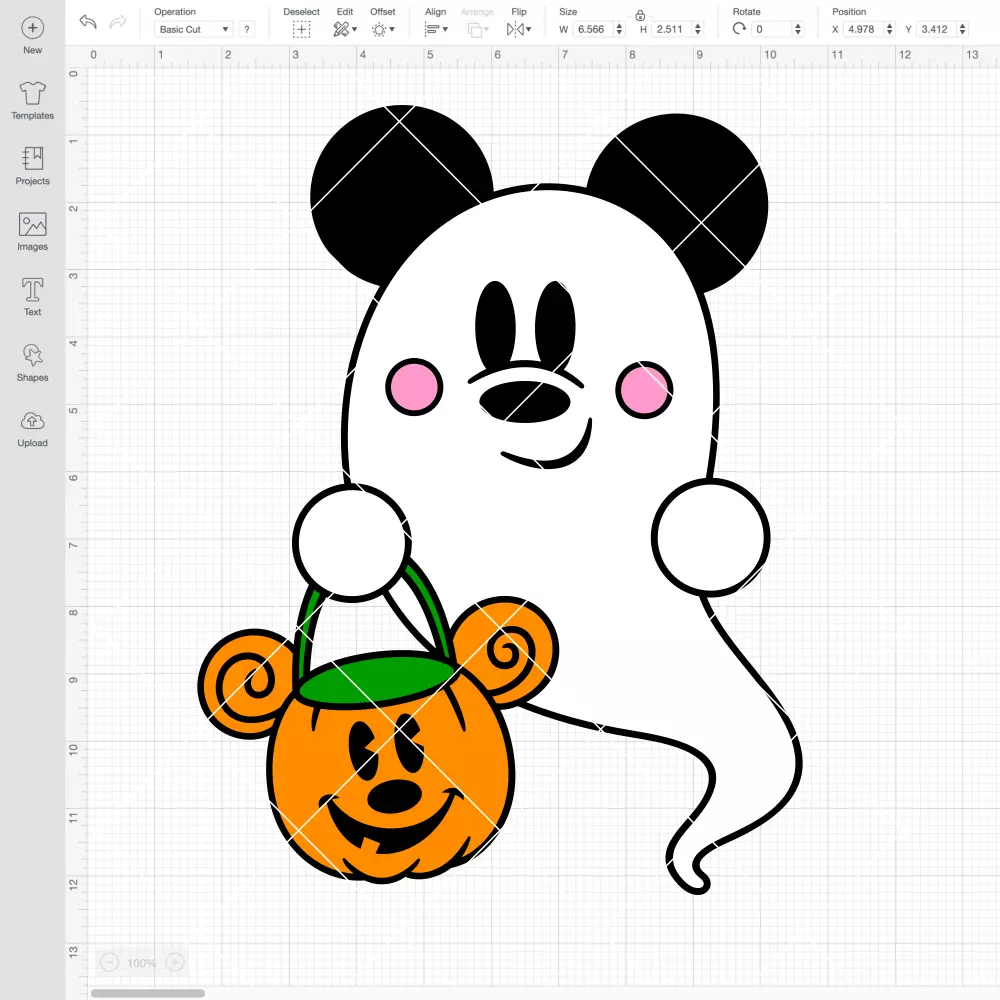Click the X position input field
This screenshot has height=1000, width=1000.
tap(864, 29)
